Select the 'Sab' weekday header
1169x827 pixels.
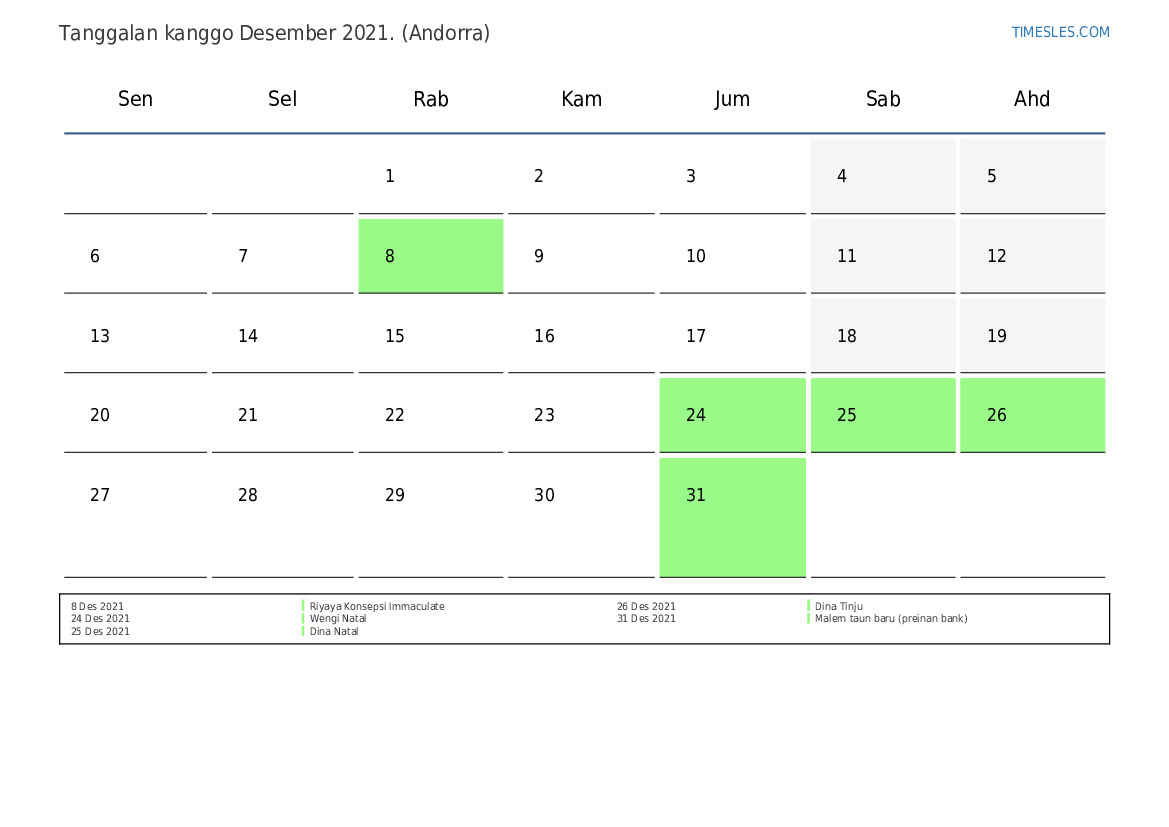[883, 99]
